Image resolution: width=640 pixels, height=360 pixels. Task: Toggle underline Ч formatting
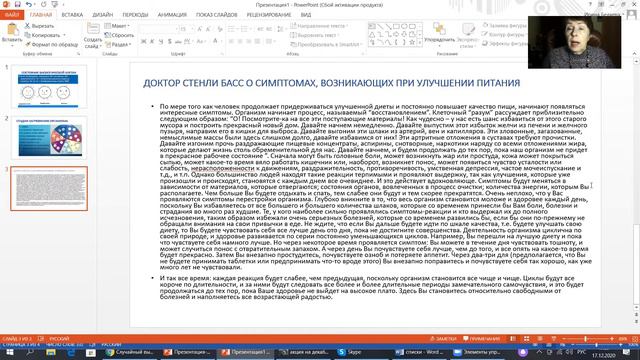click(161, 41)
